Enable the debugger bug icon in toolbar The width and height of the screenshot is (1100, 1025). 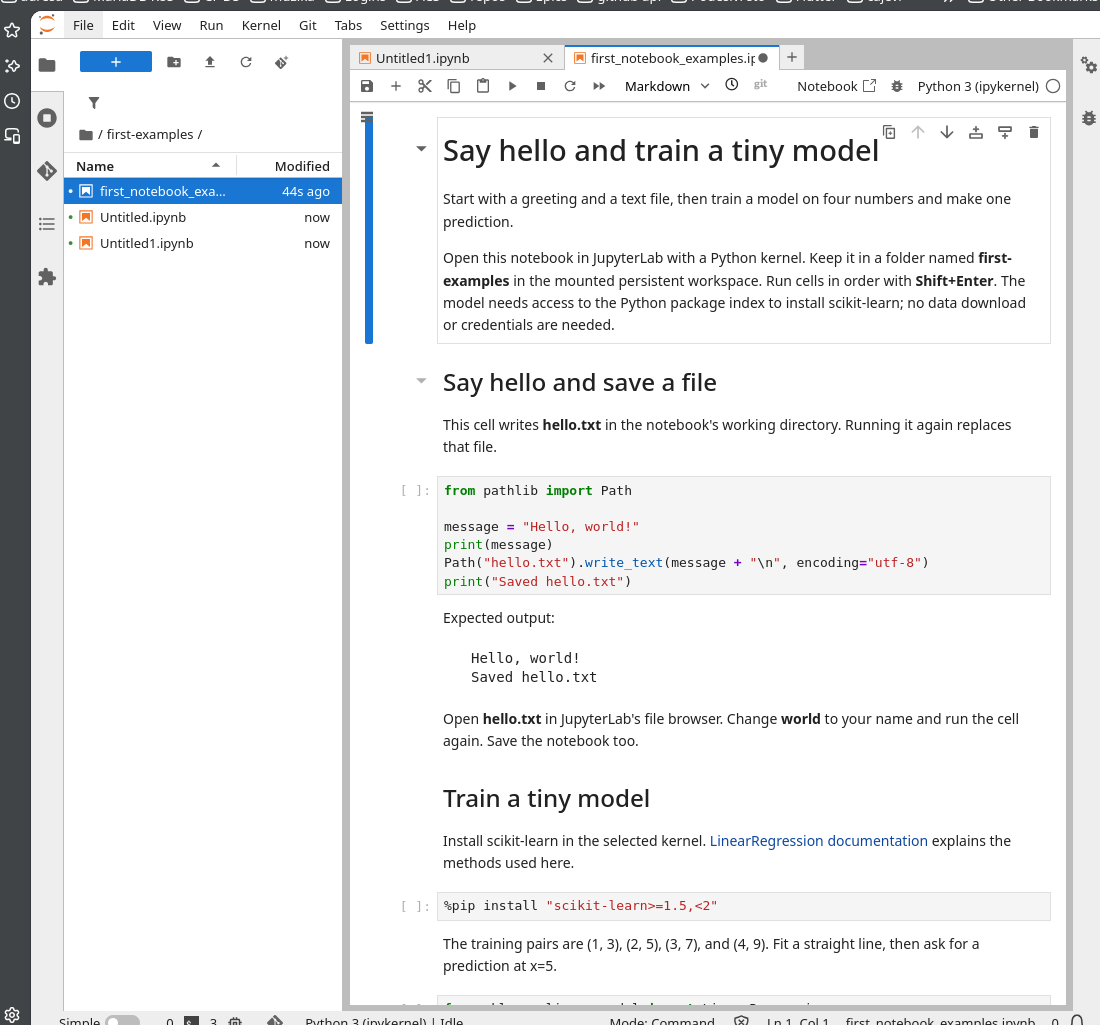pos(897,86)
